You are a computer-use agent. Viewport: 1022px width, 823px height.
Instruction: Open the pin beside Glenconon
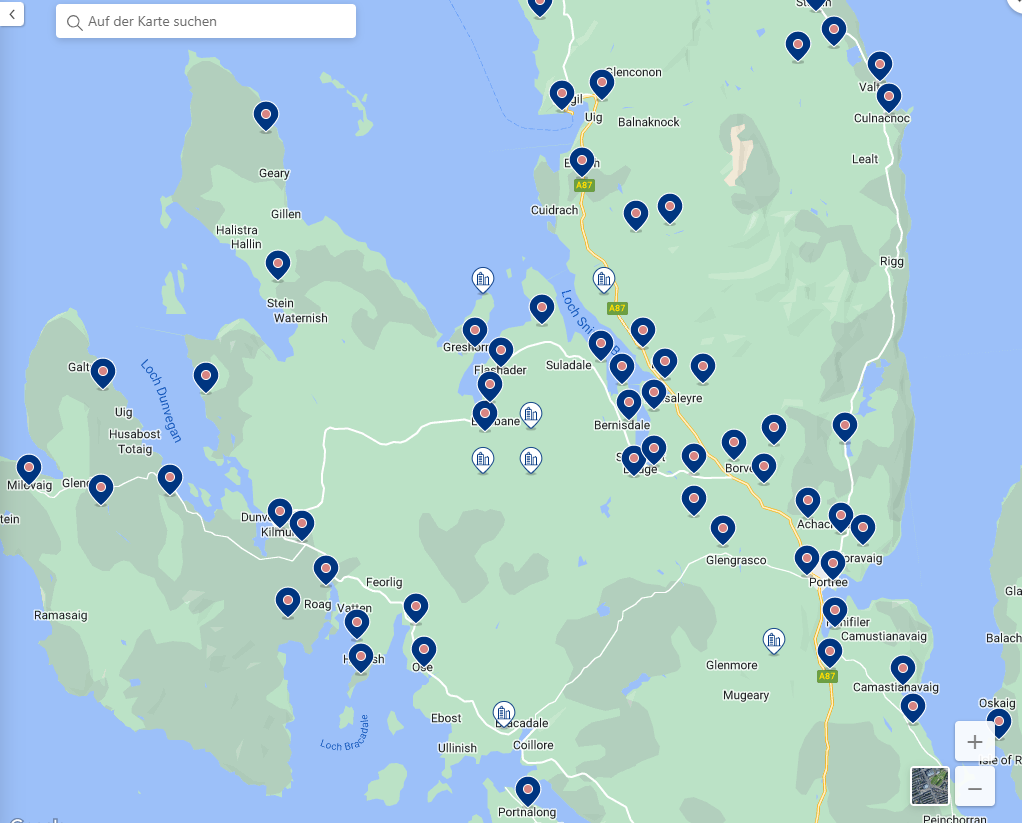(602, 85)
